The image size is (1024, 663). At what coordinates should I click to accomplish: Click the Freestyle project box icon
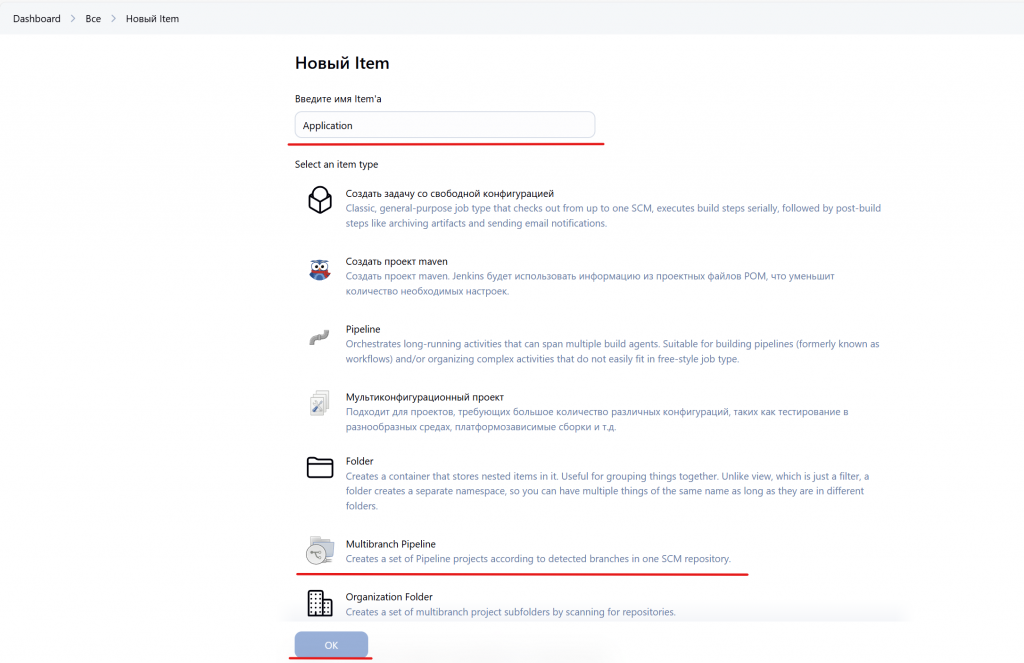pos(319,200)
